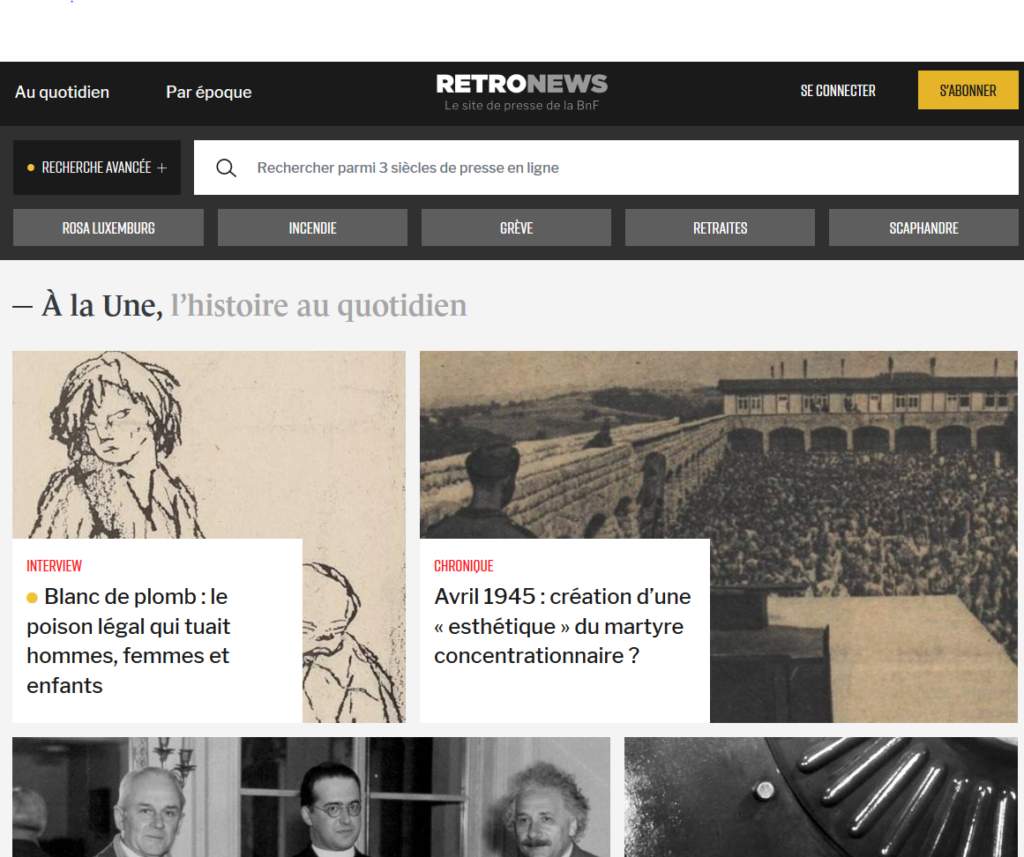This screenshot has width=1024, height=857.
Task: Expand the Recherche avancée panel
Action: pos(97,168)
